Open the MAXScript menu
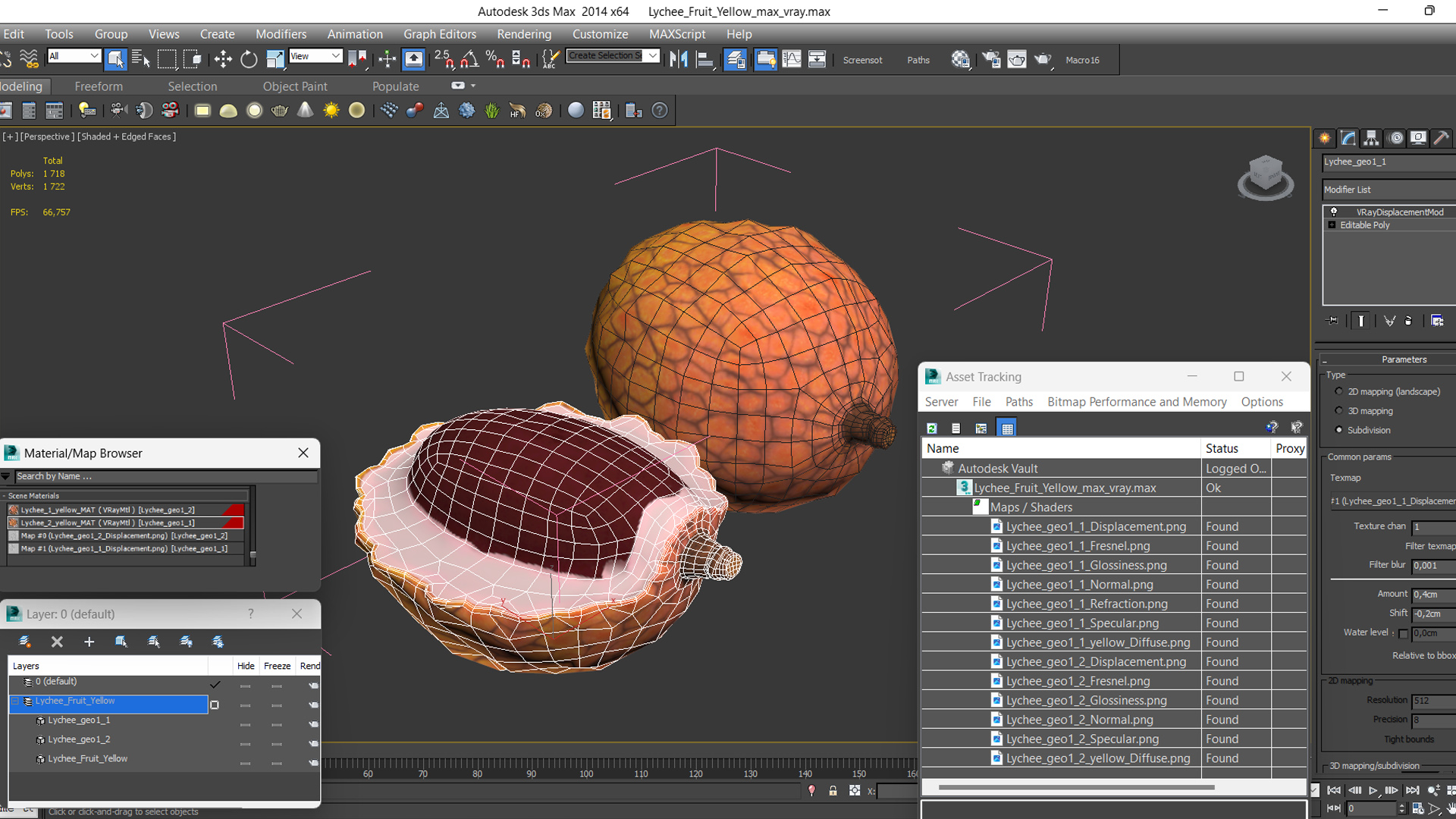1456x819 pixels. tap(677, 34)
